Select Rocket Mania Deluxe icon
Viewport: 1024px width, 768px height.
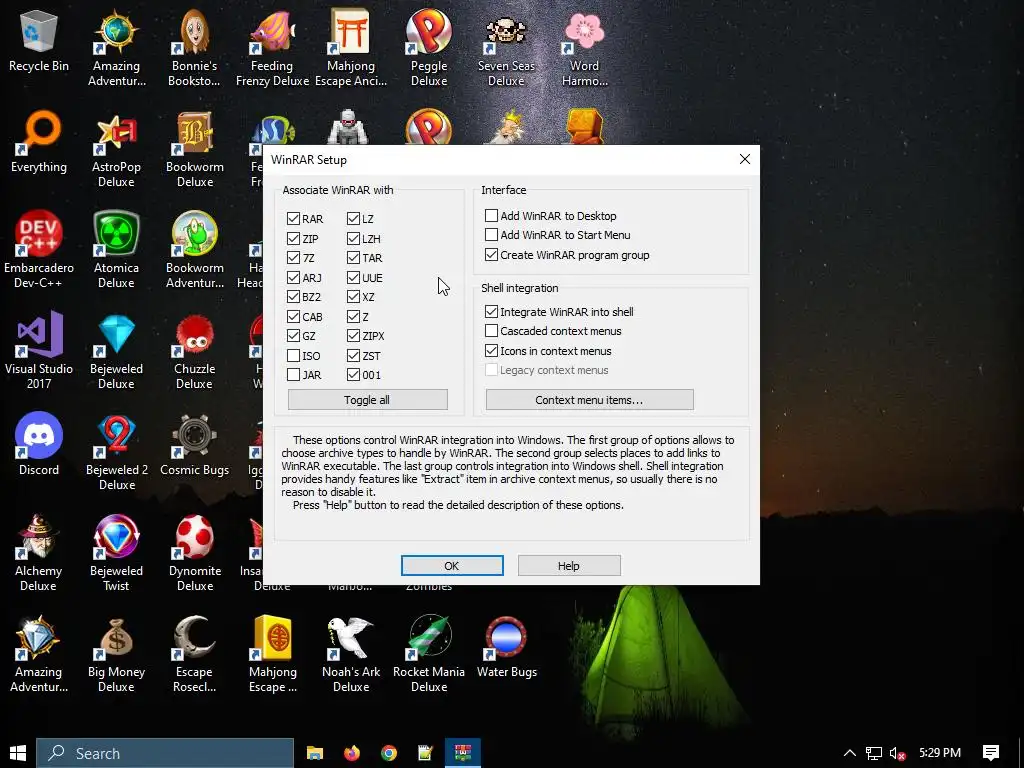[x=428, y=655]
